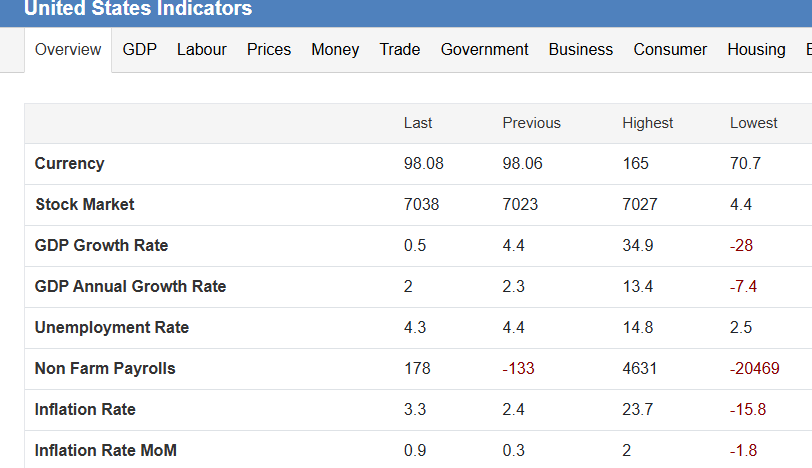View the Inflation Rate MoM indicator
The width and height of the screenshot is (812, 468).
(105, 450)
